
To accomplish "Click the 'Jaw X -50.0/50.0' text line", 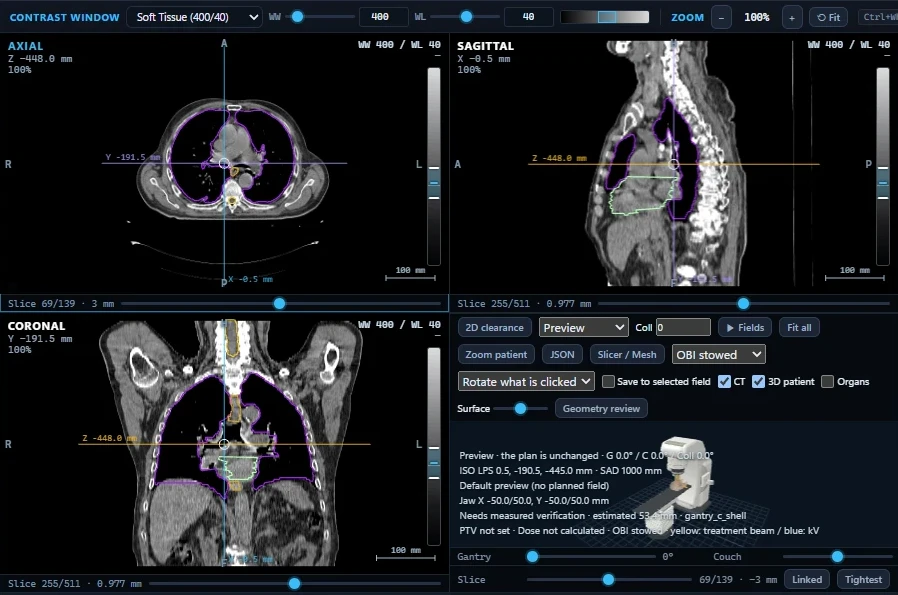I will (x=534, y=501).
